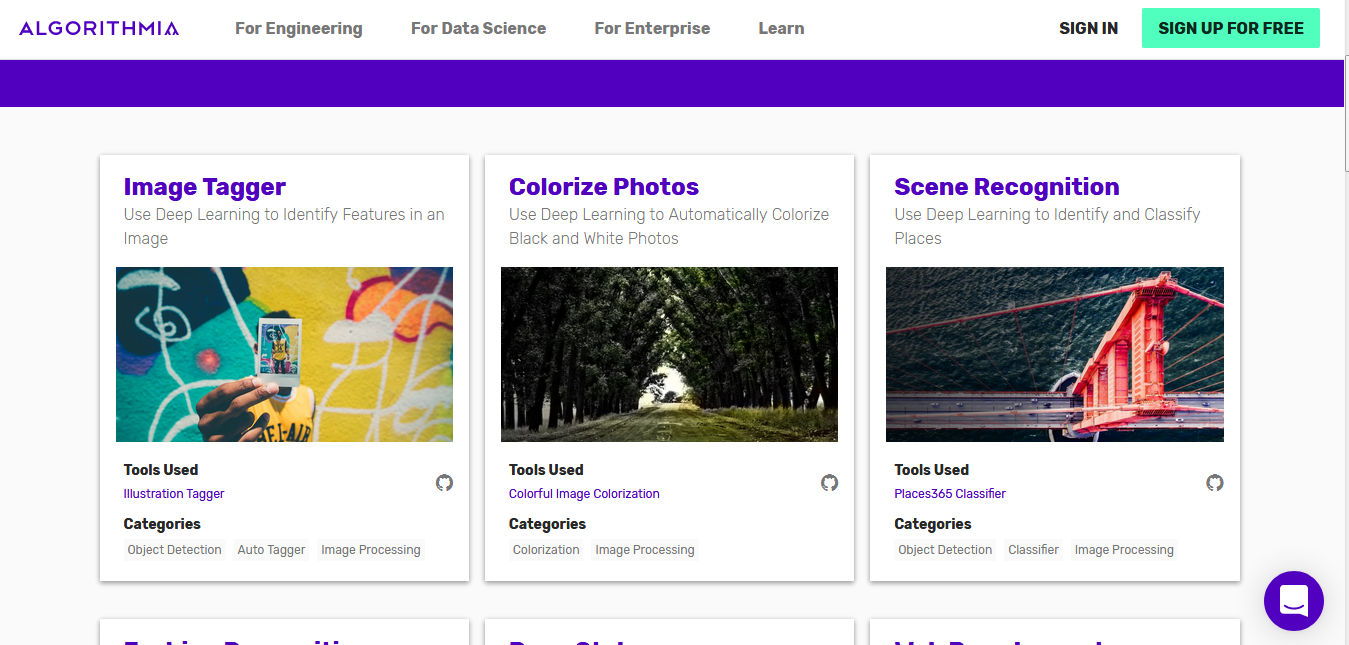Viewport: 1349px width, 645px height.
Task: Open the Learn menu
Action: pyautogui.click(x=781, y=28)
